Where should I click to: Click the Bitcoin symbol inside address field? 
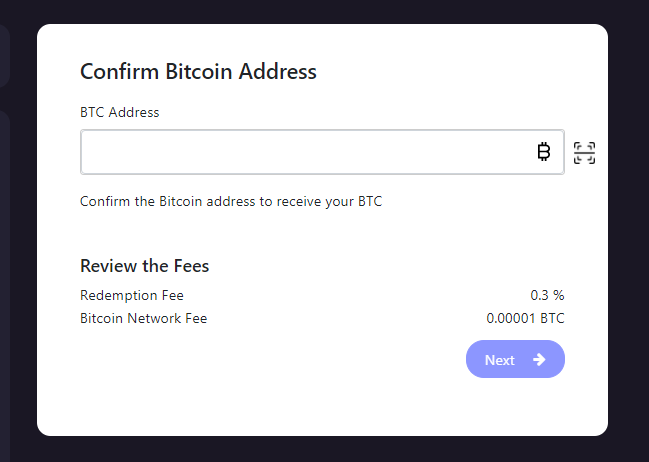tap(544, 152)
